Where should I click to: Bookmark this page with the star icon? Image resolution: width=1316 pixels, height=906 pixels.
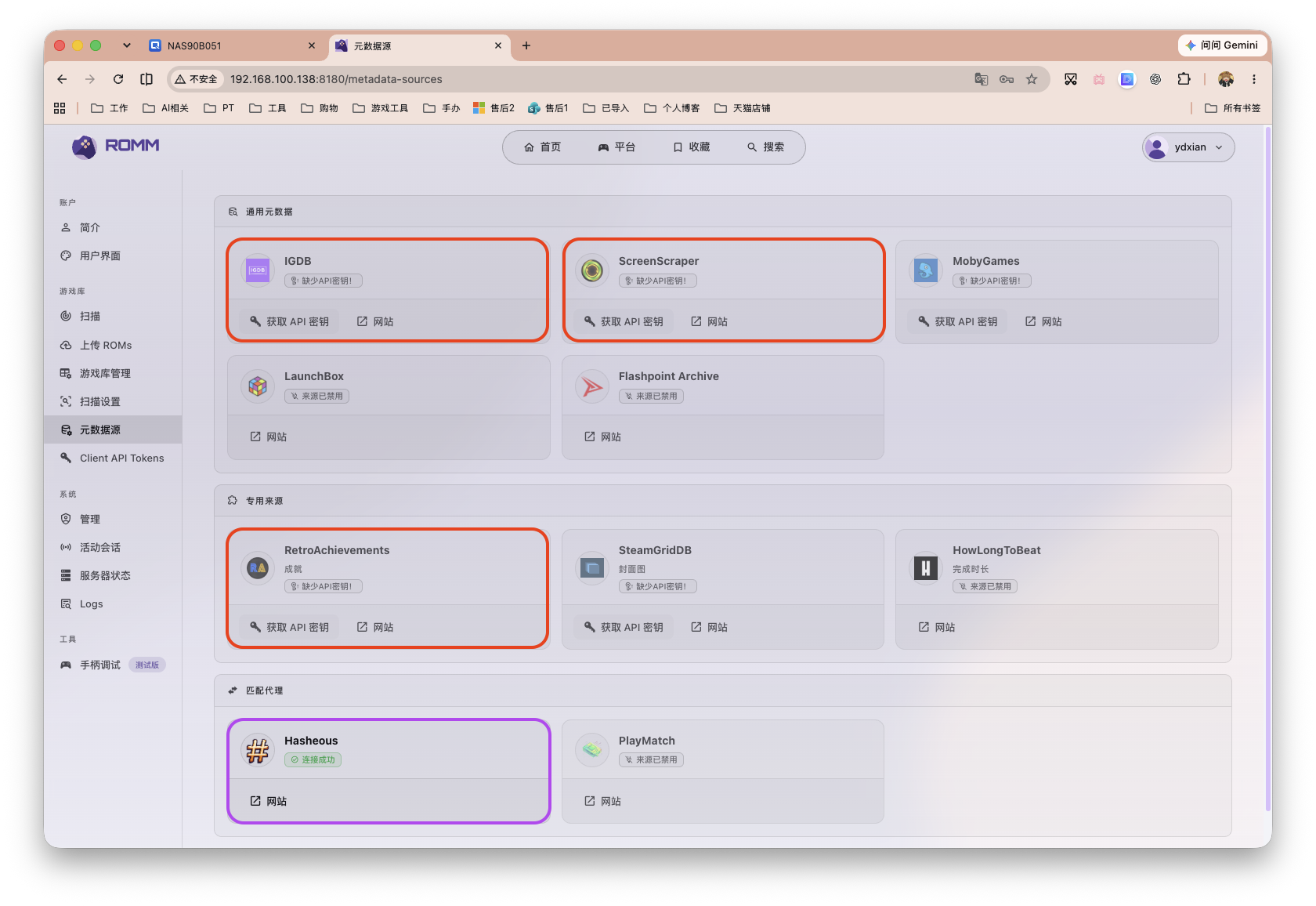click(1032, 79)
